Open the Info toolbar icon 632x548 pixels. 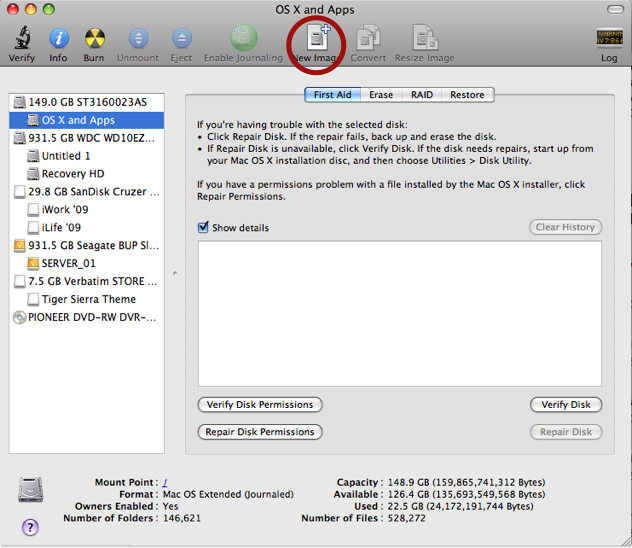click(x=59, y=38)
